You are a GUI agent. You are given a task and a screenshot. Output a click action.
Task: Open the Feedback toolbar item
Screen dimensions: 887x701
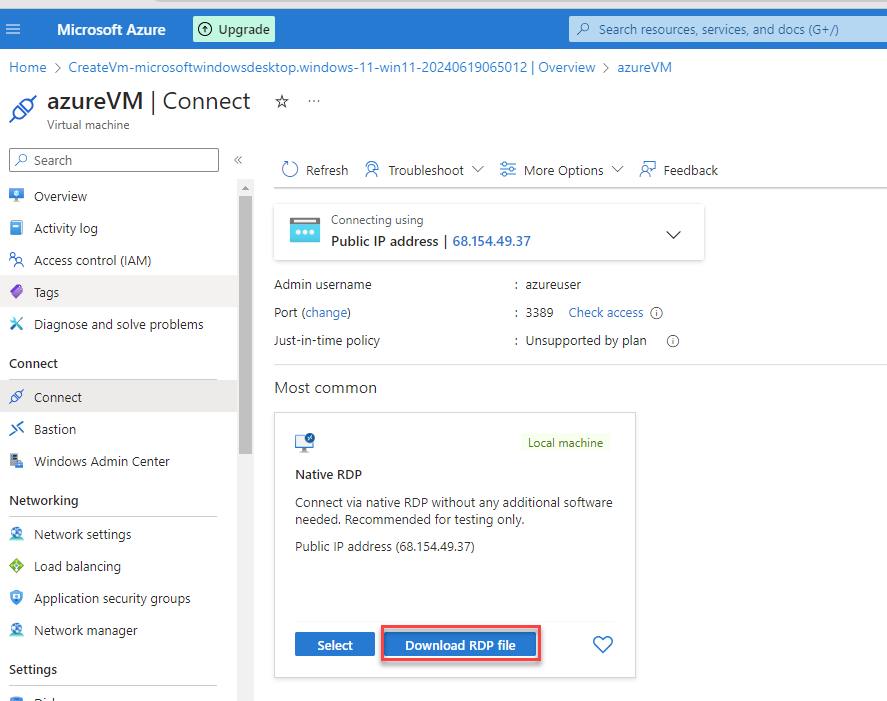tap(679, 170)
